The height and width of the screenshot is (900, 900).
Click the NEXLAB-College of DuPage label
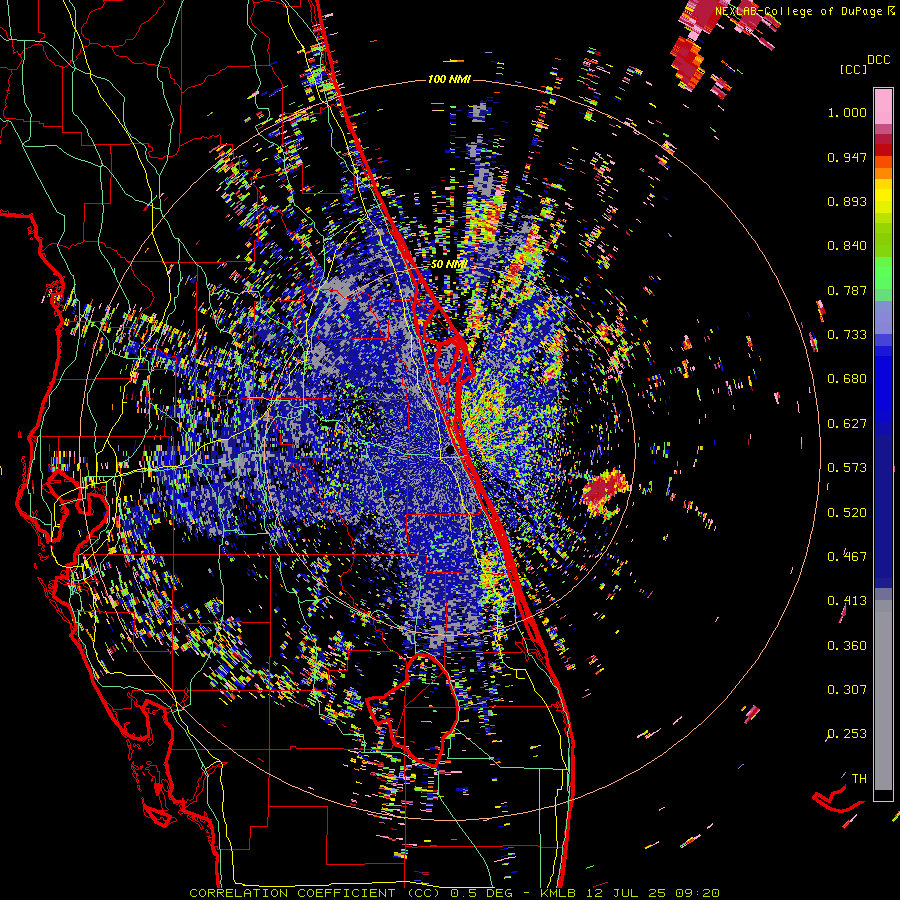coord(798,11)
